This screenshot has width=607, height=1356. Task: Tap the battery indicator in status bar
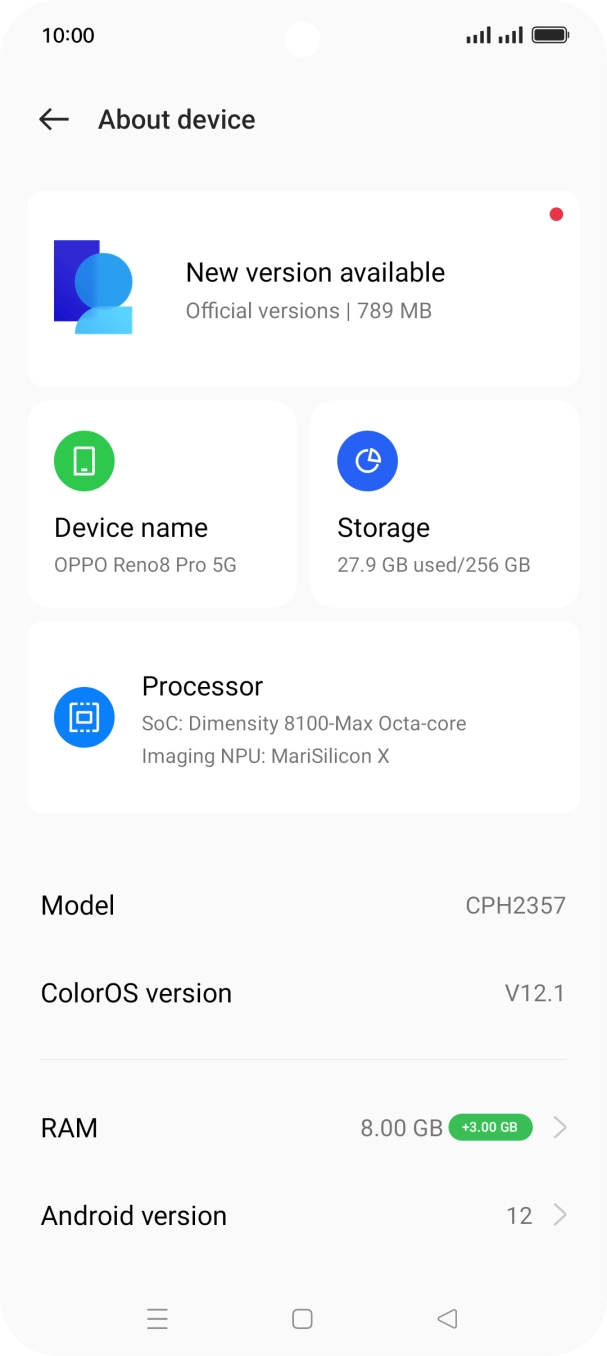549,36
